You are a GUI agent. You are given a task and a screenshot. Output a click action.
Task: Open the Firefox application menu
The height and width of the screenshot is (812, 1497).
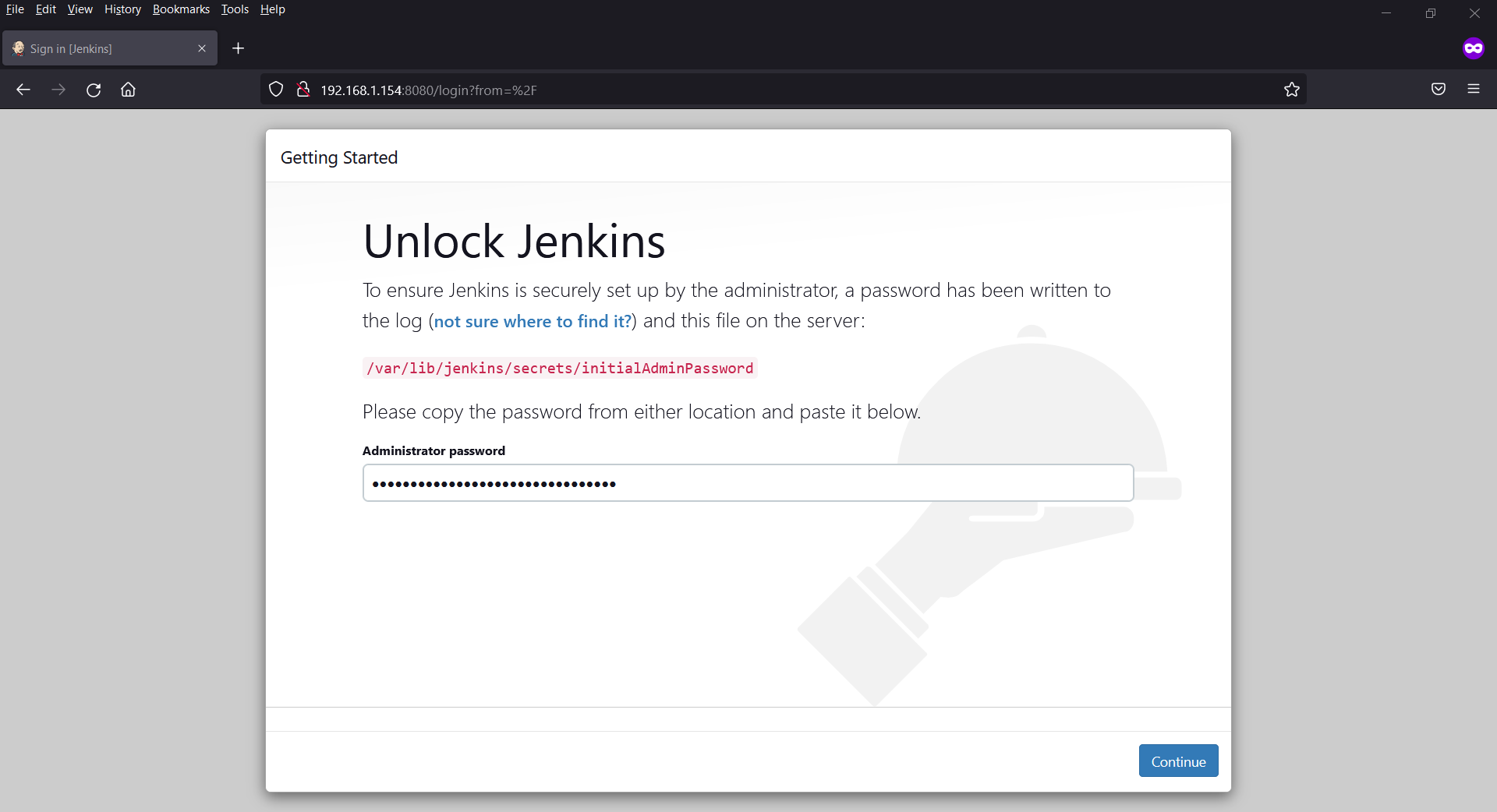click(x=1474, y=90)
